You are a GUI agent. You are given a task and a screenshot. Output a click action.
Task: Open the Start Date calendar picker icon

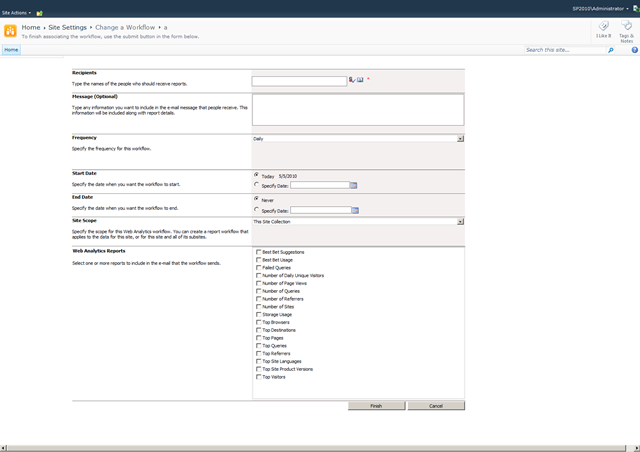pos(354,185)
